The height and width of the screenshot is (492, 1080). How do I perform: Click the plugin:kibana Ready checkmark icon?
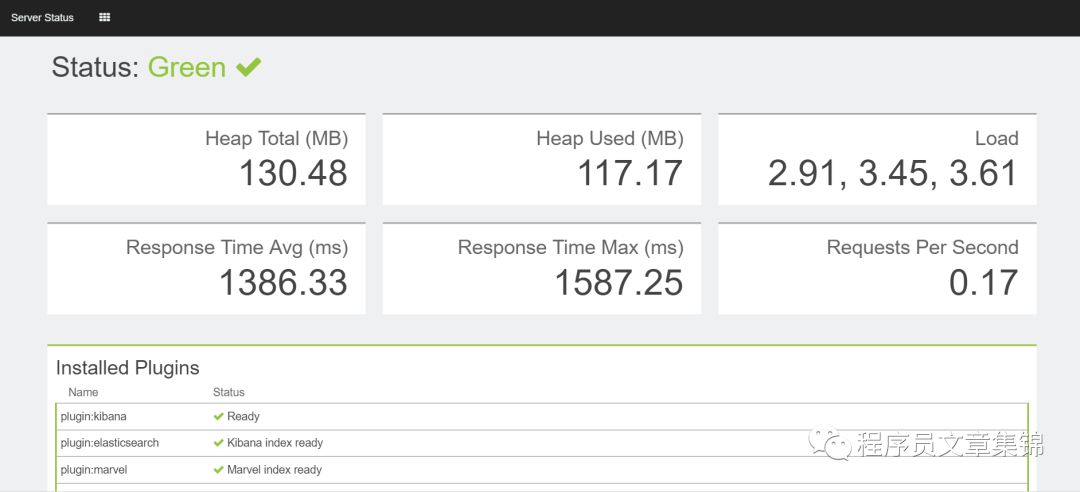[x=218, y=416]
